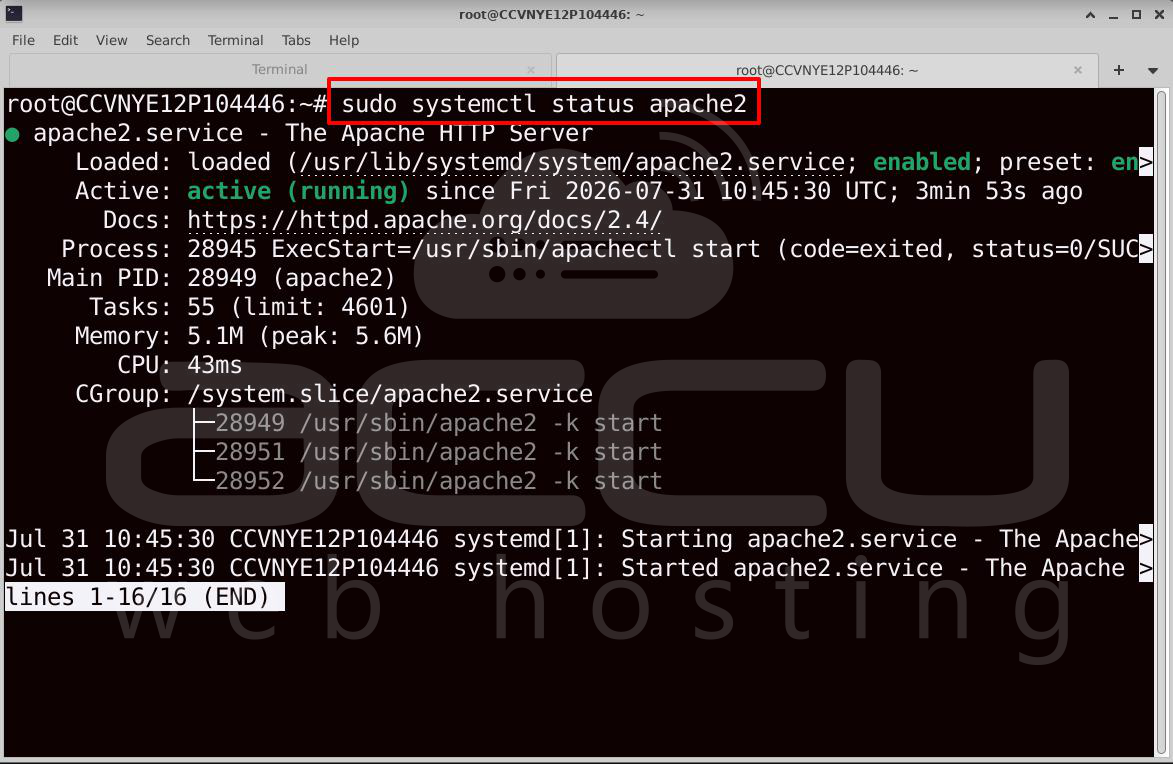Image resolution: width=1173 pixels, height=764 pixels.
Task: Click the Process 28945 ExecStart line
Action: coord(607,249)
